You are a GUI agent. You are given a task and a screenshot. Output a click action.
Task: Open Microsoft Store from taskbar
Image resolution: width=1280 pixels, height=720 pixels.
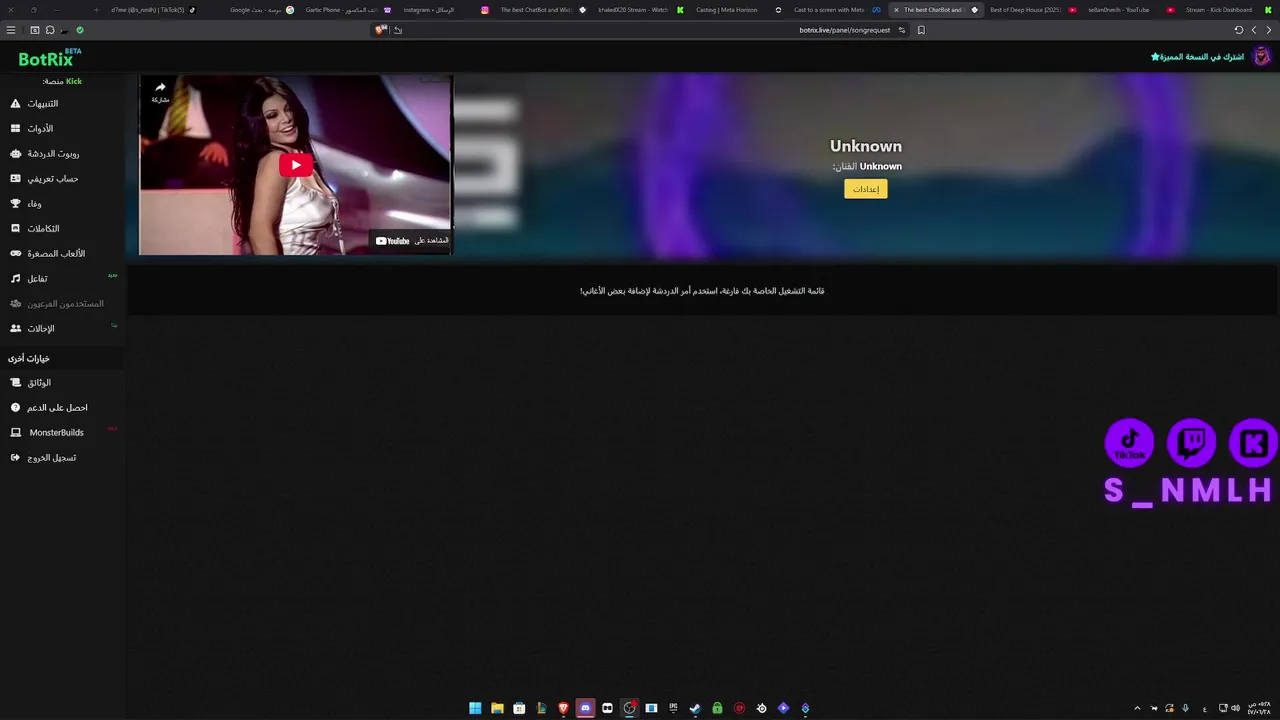tap(519, 708)
